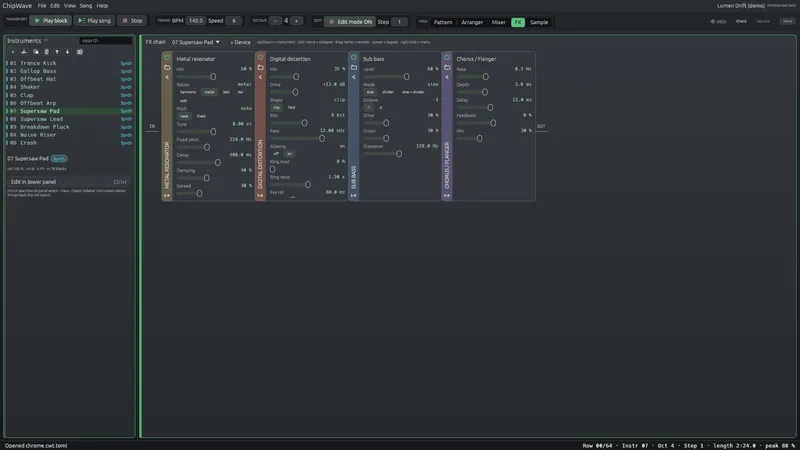Click the power icon on Sub bass device

tap(354, 58)
